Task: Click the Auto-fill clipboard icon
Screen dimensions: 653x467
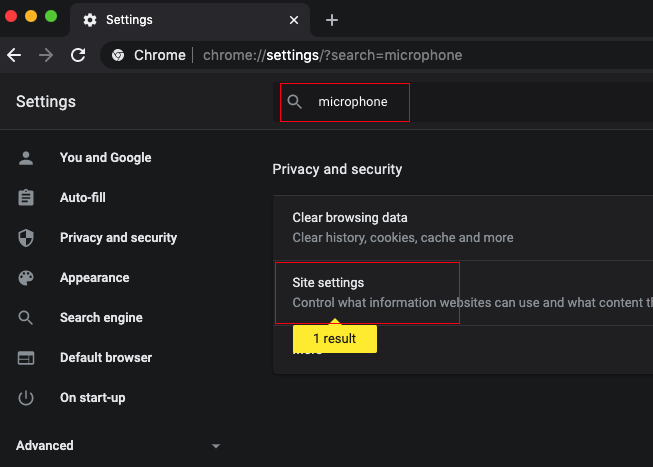Action: [26, 198]
